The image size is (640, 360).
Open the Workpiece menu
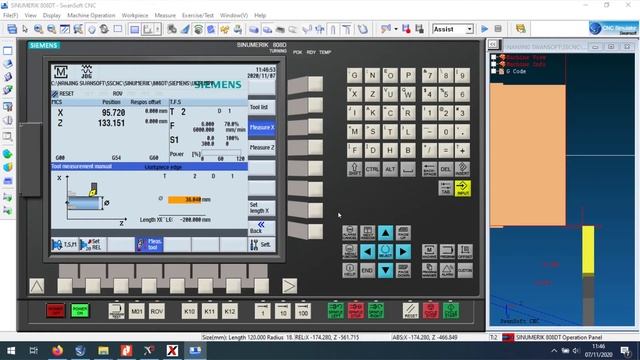tap(135, 16)
